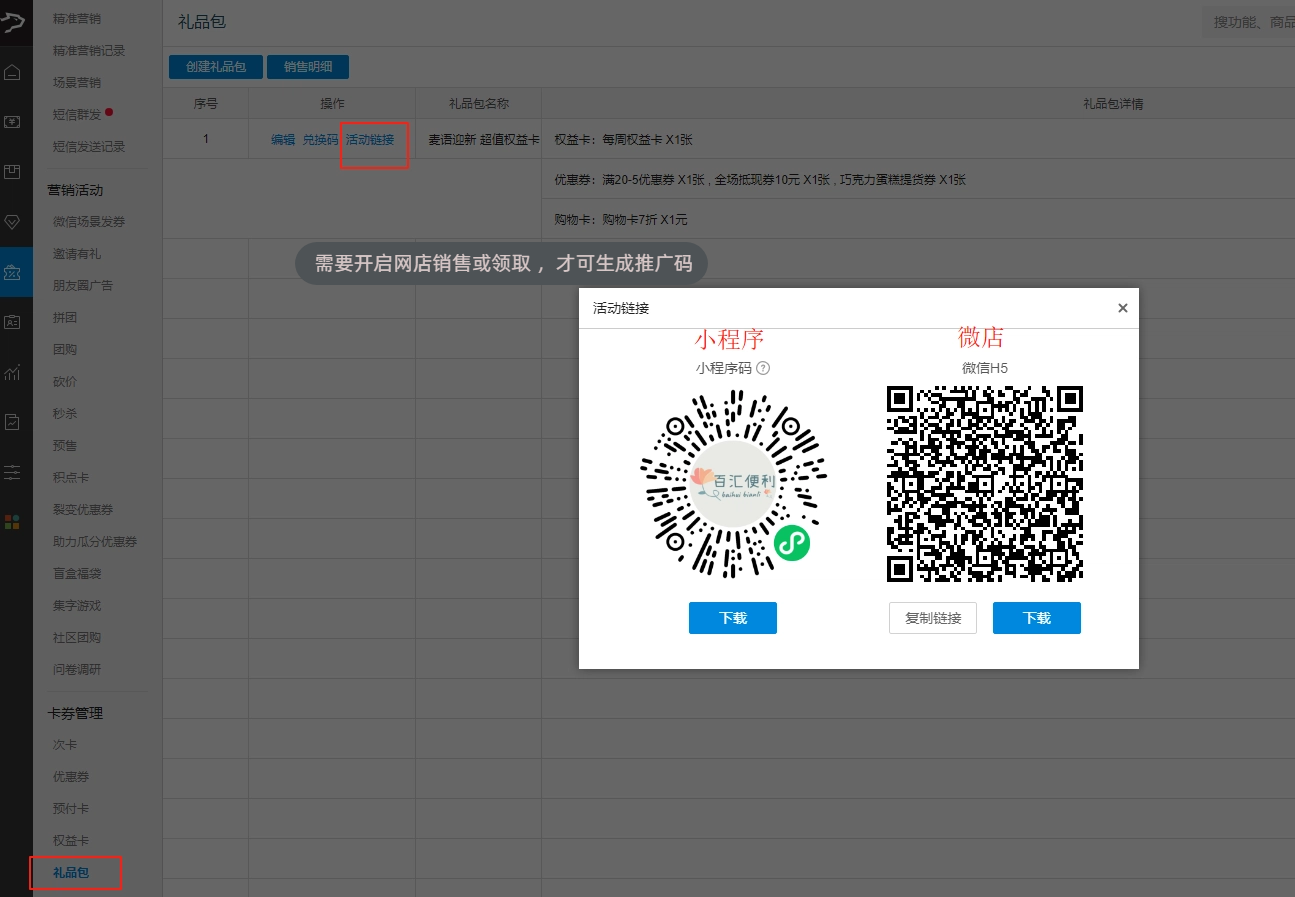Open 优惠券 under 卡券管理
1295x897 pixels.
(71, 777)
